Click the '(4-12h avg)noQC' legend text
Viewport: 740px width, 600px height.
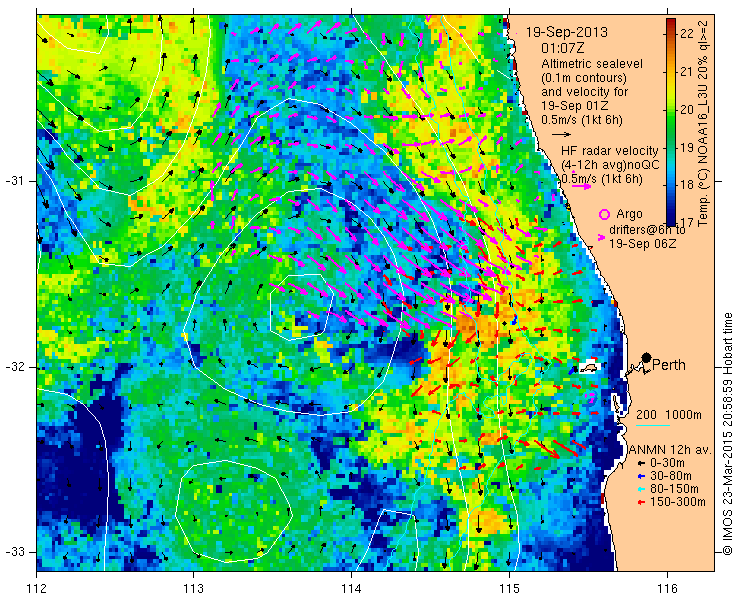pos(610,165)
